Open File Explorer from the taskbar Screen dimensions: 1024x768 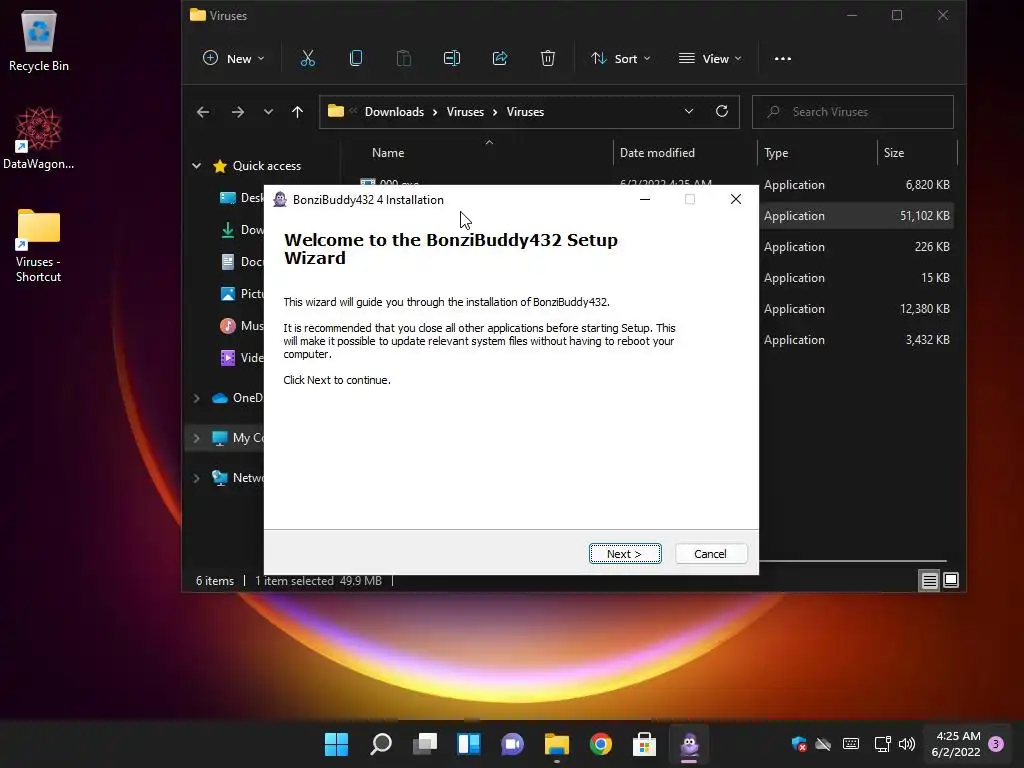[x=556, y=744]
